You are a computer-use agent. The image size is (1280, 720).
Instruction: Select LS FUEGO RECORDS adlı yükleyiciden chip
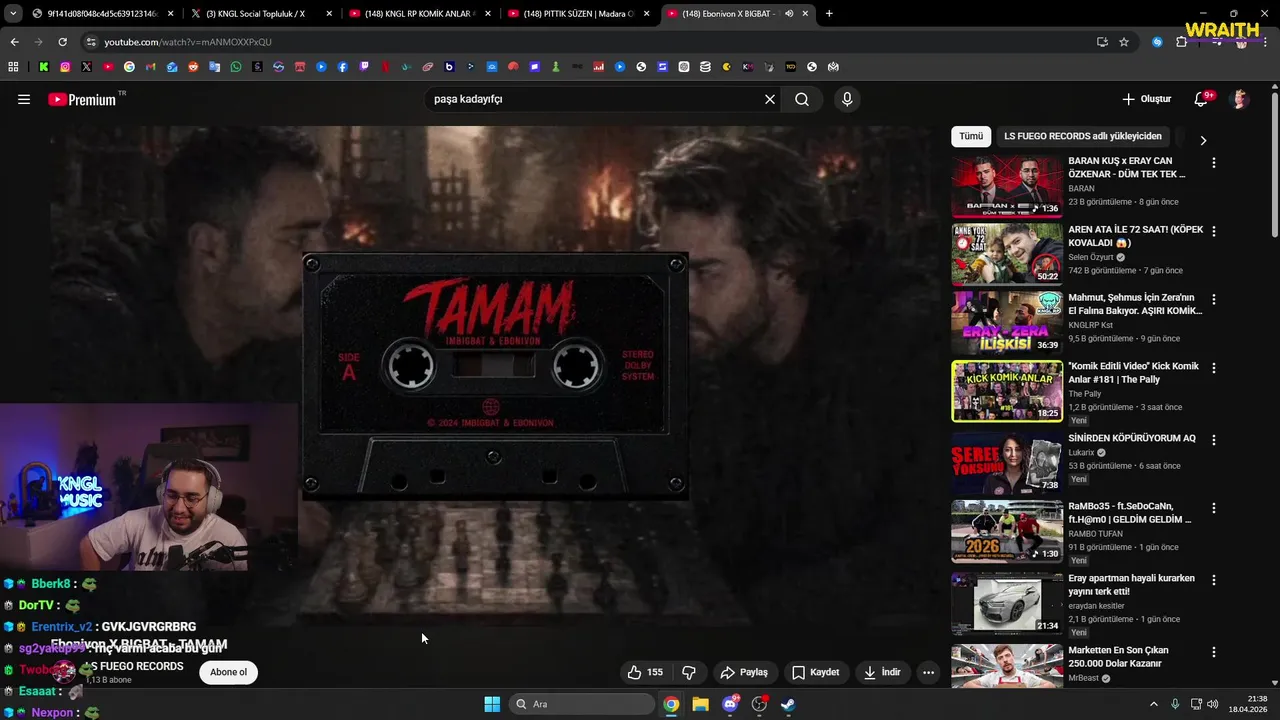click(1083, 136)
